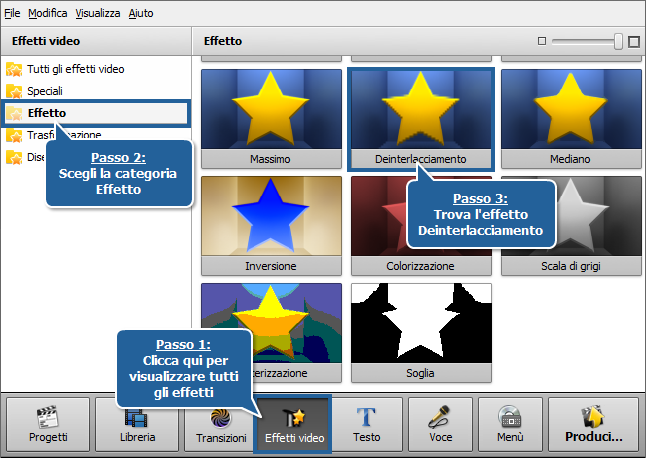
Task: Open the Testo section
Action: (367, 424)
